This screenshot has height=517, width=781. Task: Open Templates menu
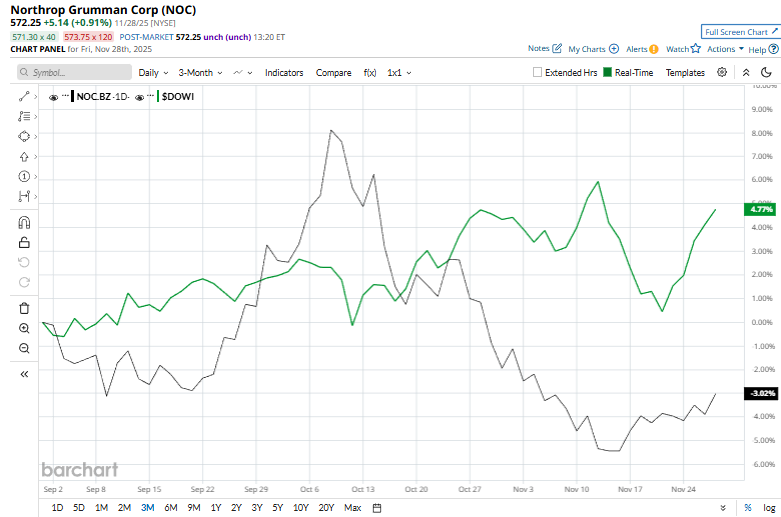pos(685,73)
